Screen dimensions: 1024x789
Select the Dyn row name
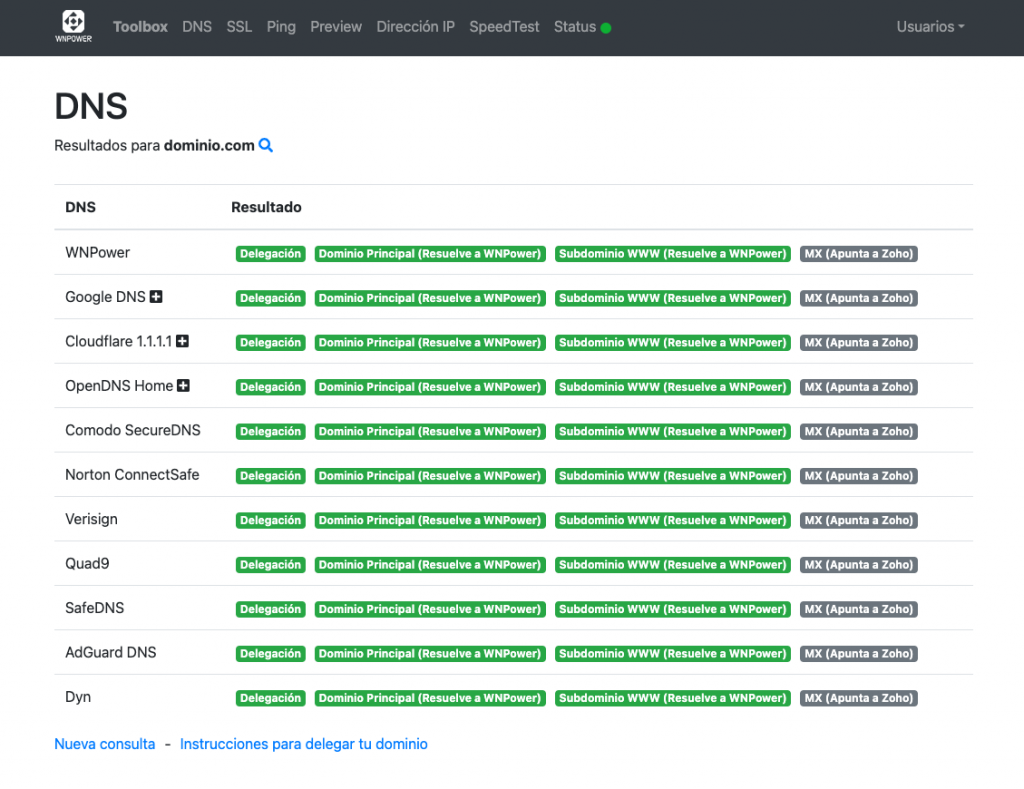pyautogui.click(x=78, y=697)
